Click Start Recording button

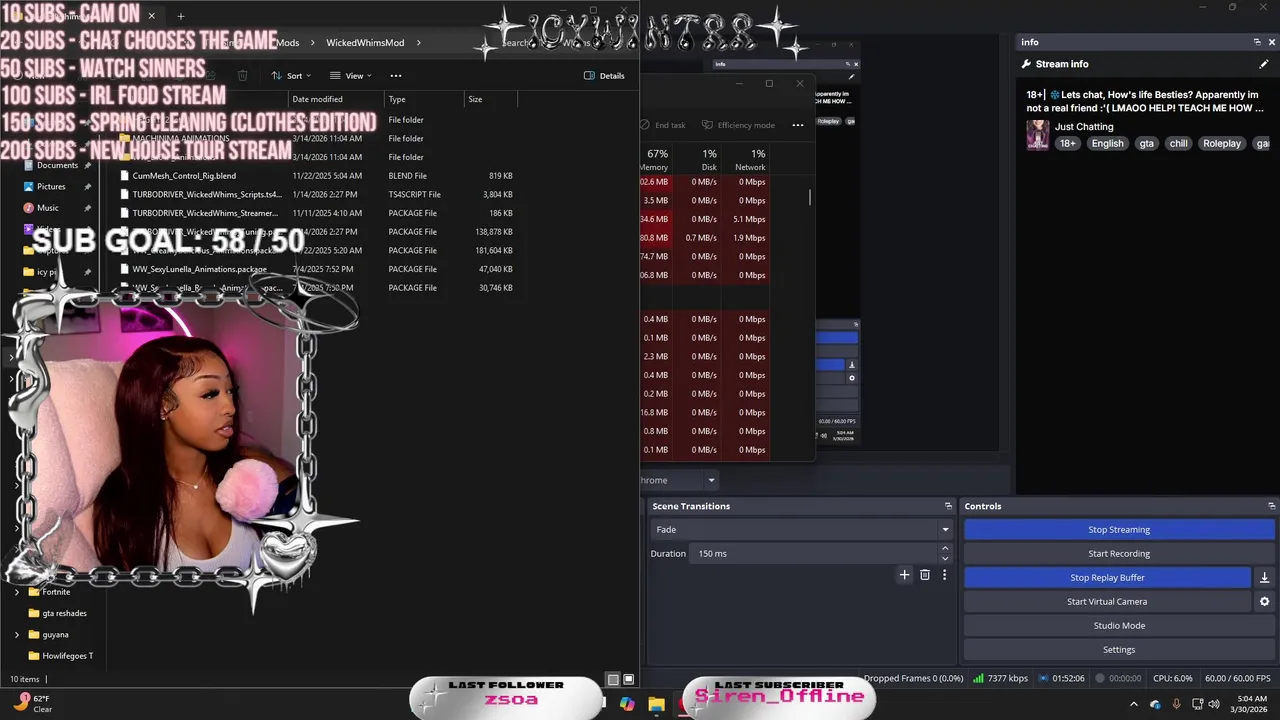(1119, 553)
